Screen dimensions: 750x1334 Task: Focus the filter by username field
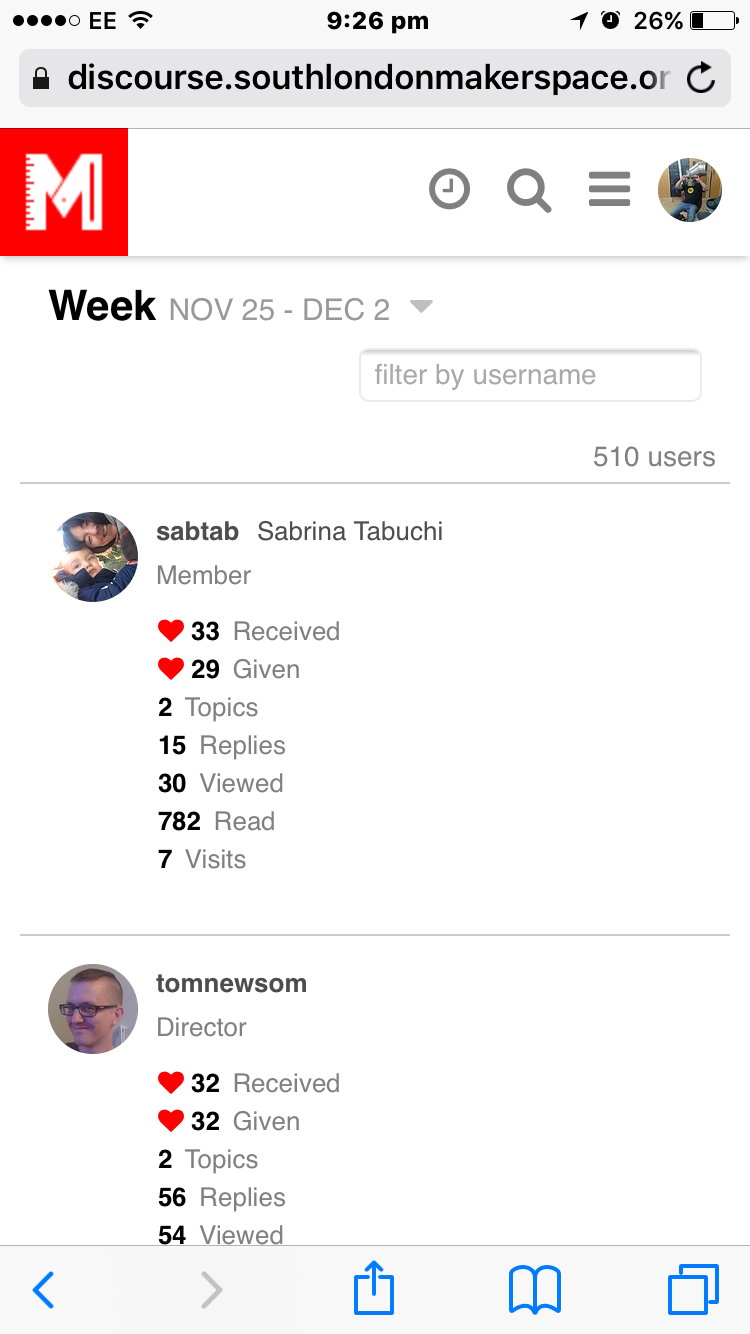[x=530, y=375]
